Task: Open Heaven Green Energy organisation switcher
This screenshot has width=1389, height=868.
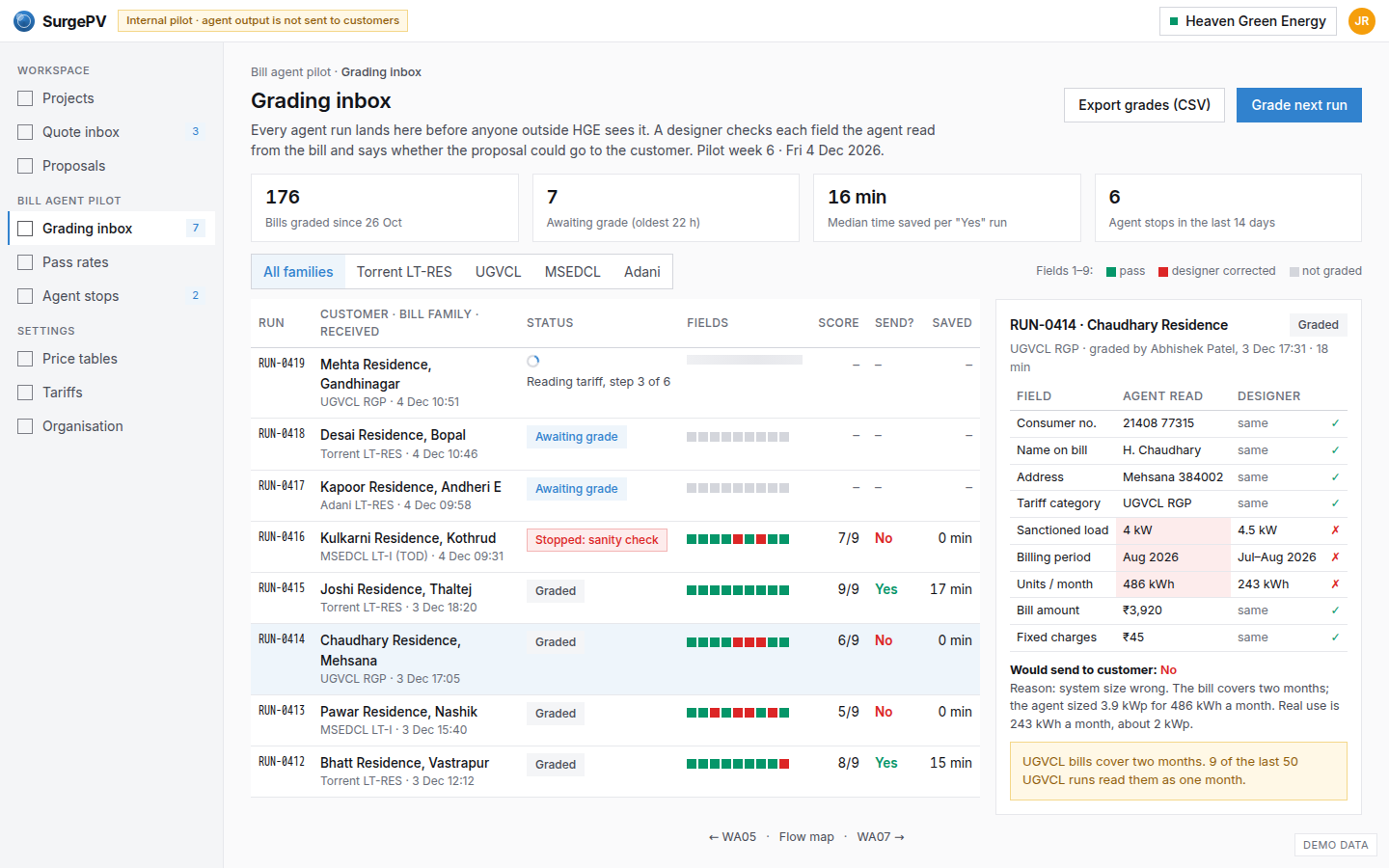Action: point(1247,21)
